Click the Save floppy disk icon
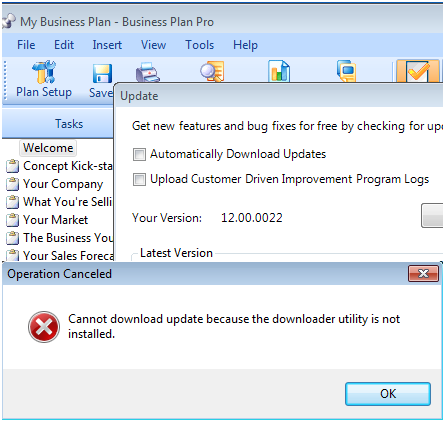Viewport: 445px width, 422px height. (102, 73)
